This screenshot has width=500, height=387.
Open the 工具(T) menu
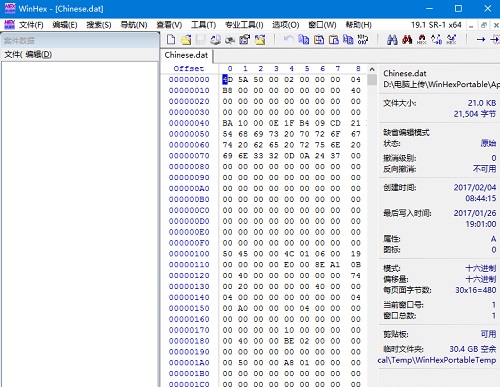(203, 25)
